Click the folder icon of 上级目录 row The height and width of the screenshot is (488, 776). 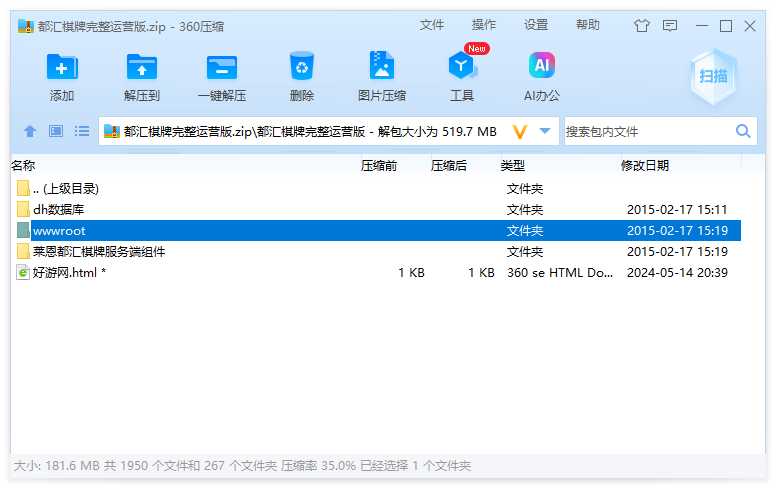[x=23, y=189]
